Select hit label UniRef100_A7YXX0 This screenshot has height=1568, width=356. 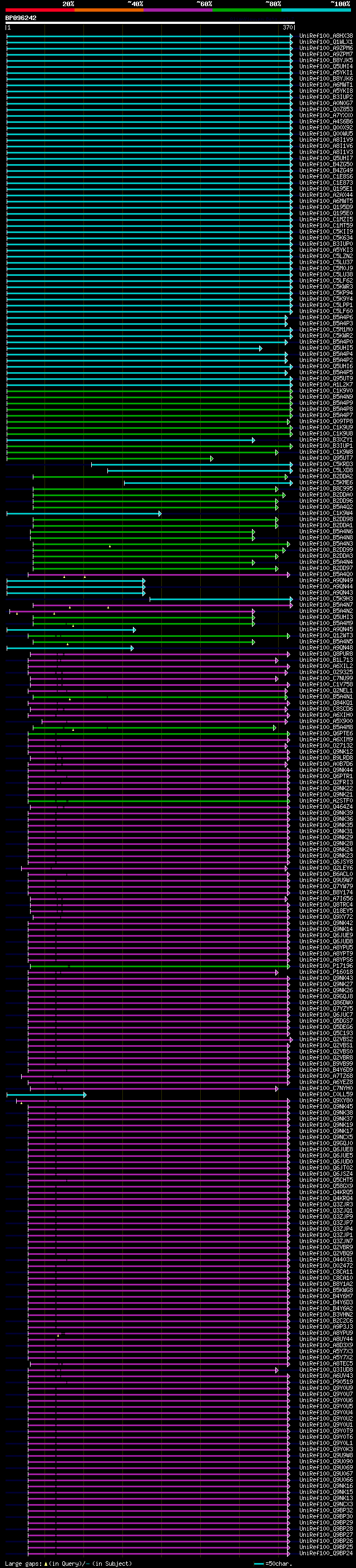(326, 116)
